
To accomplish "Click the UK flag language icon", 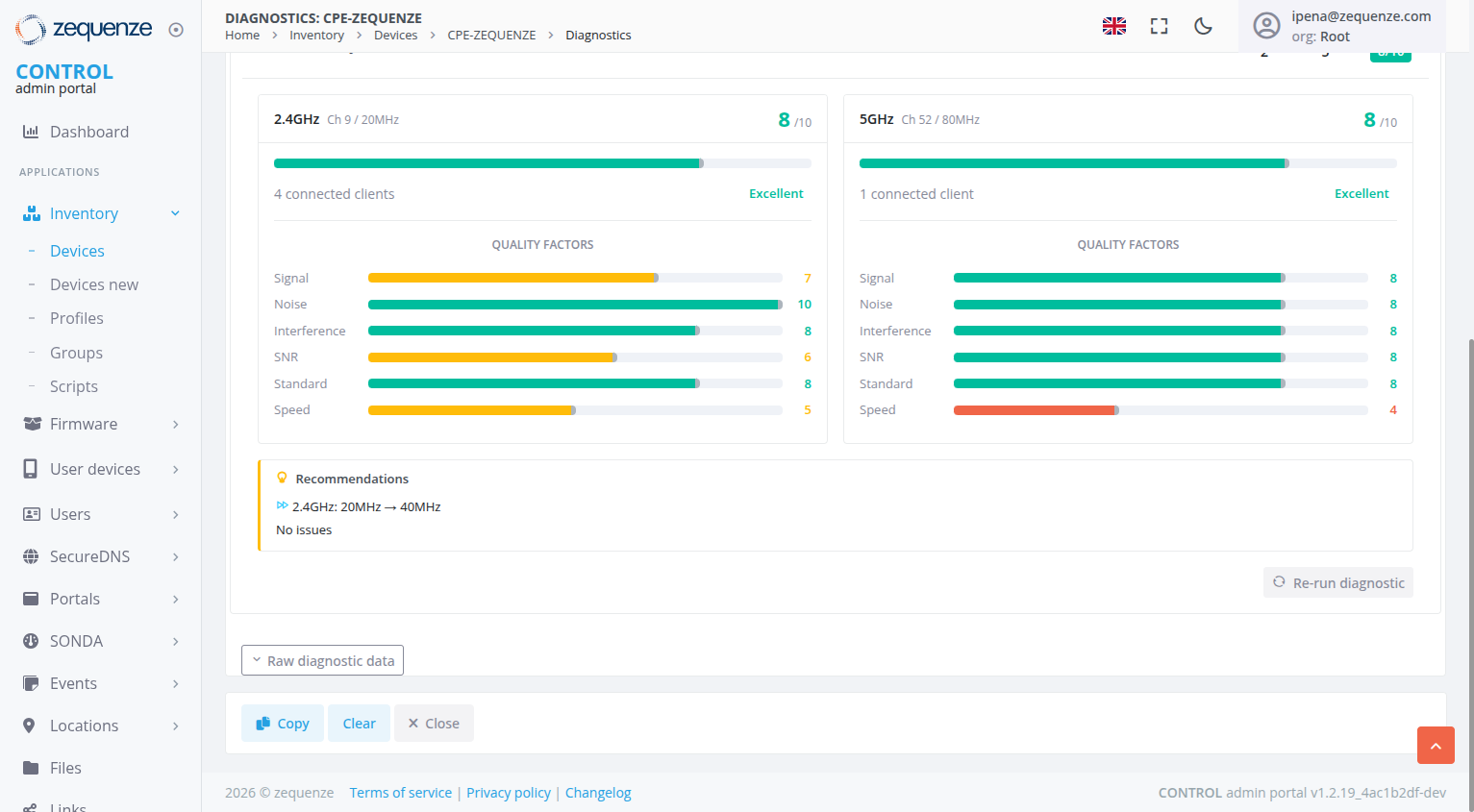I will point(1113,26).
